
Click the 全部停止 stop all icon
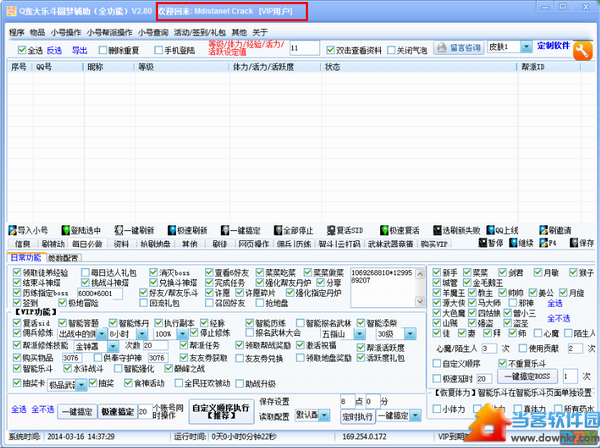click(x=278, y=230)
